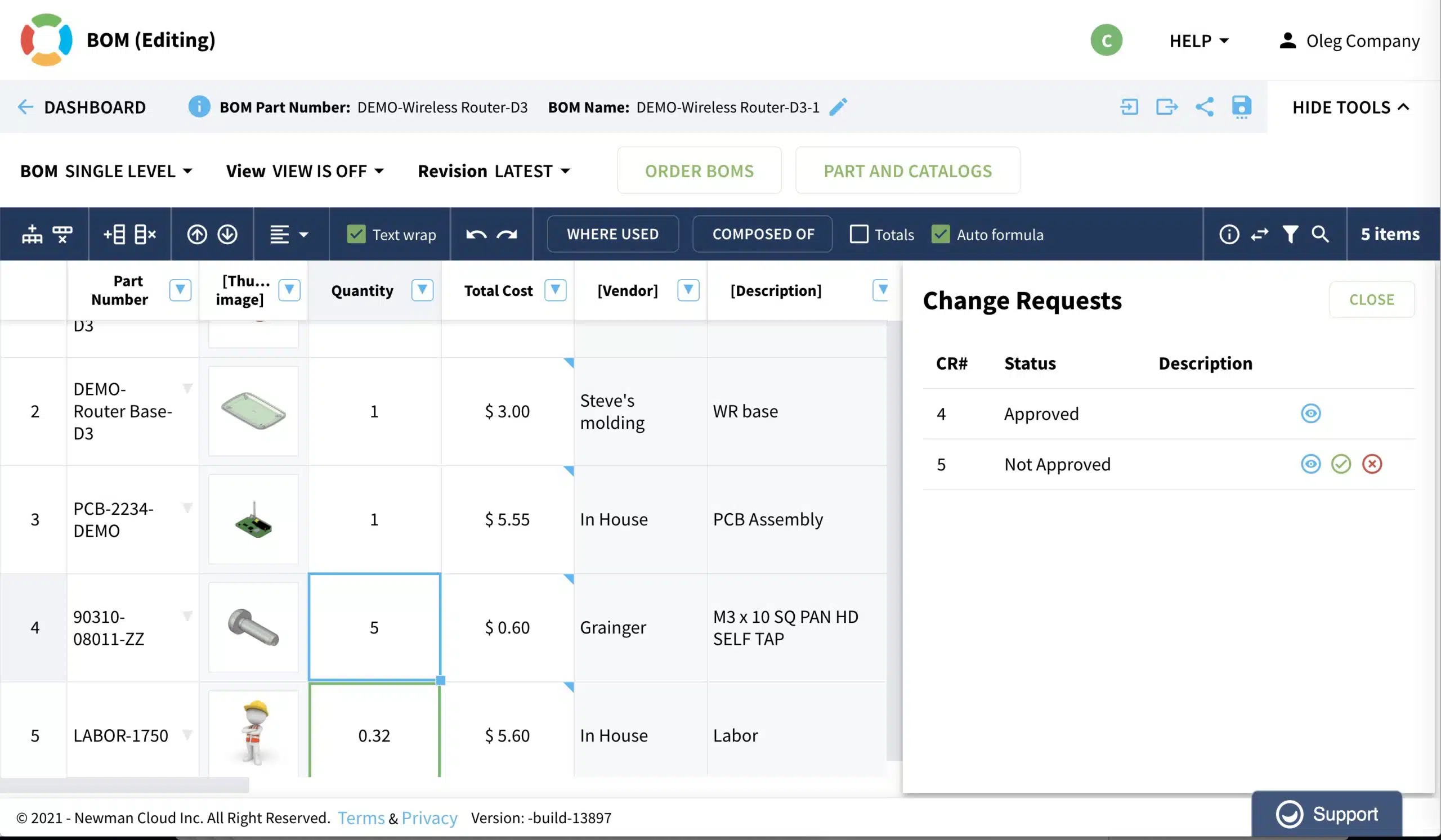Approve change request 5 with green check
The height and width of the screenshot is (840, 1441).
click(1341, 464)
